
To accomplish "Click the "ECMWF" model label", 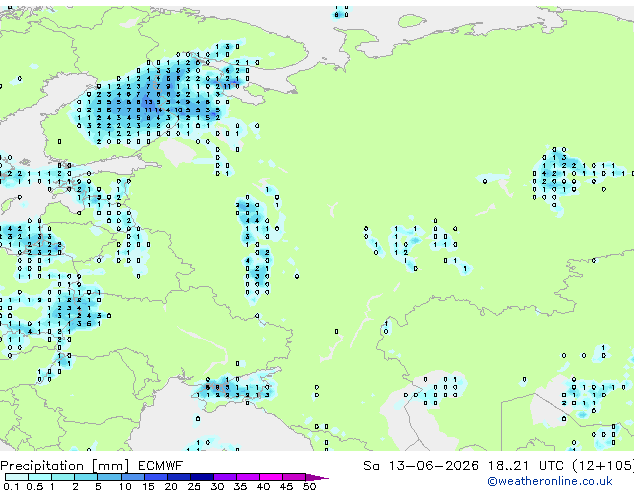I will [x=161, y=466].
